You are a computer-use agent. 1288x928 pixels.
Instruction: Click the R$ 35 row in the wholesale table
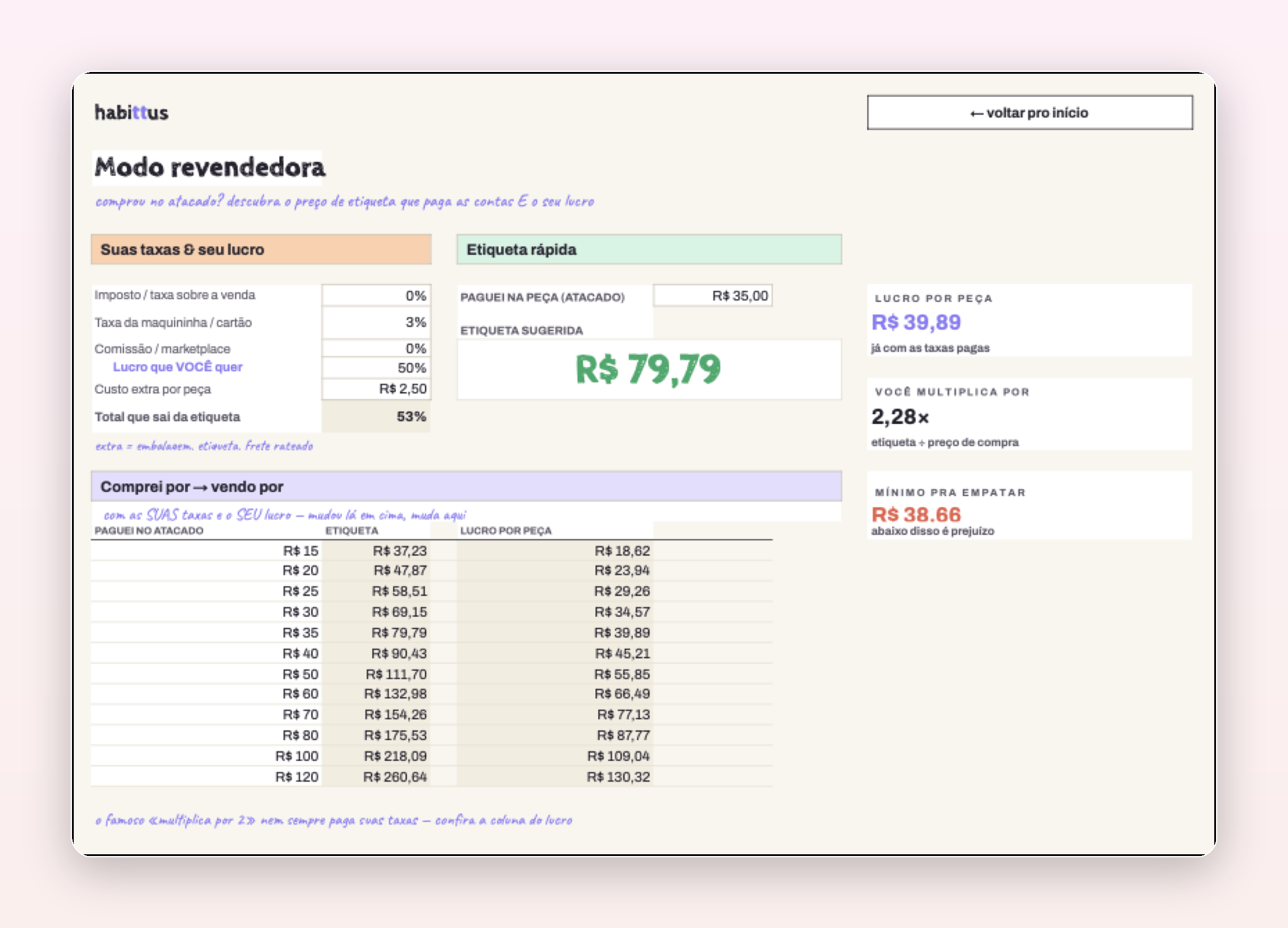pyautogui.click(x=432, y=632)
